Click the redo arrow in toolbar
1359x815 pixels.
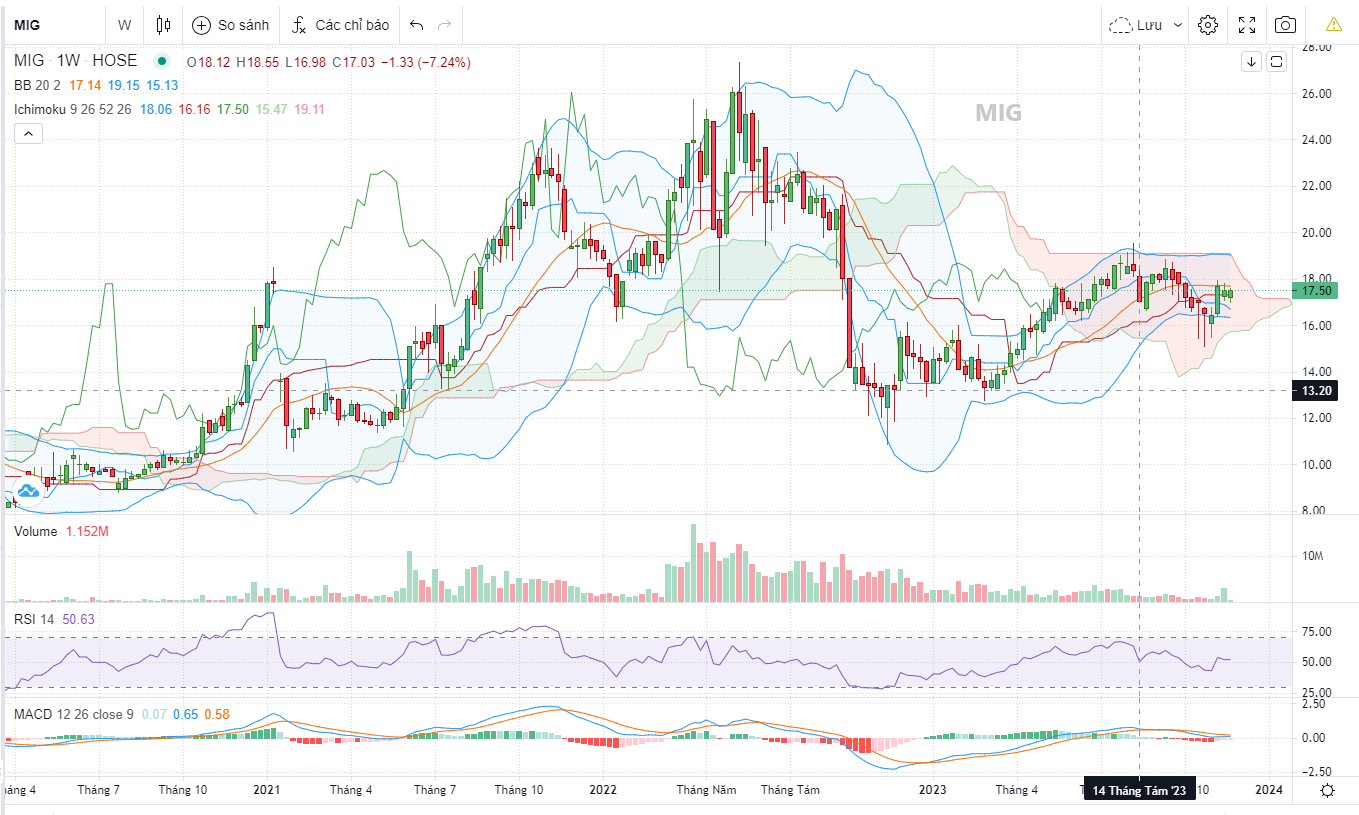[445, 25]
